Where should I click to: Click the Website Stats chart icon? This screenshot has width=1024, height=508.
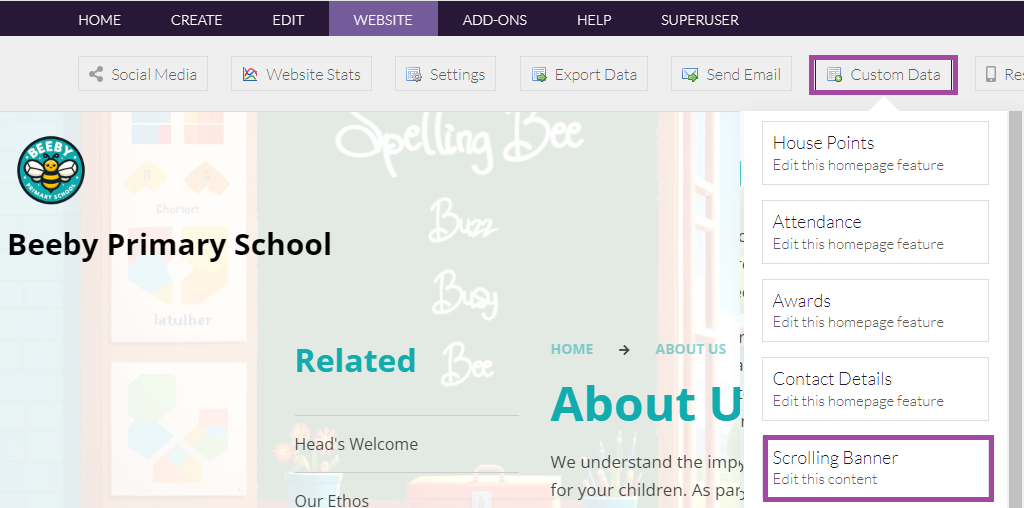click(250, 74)
